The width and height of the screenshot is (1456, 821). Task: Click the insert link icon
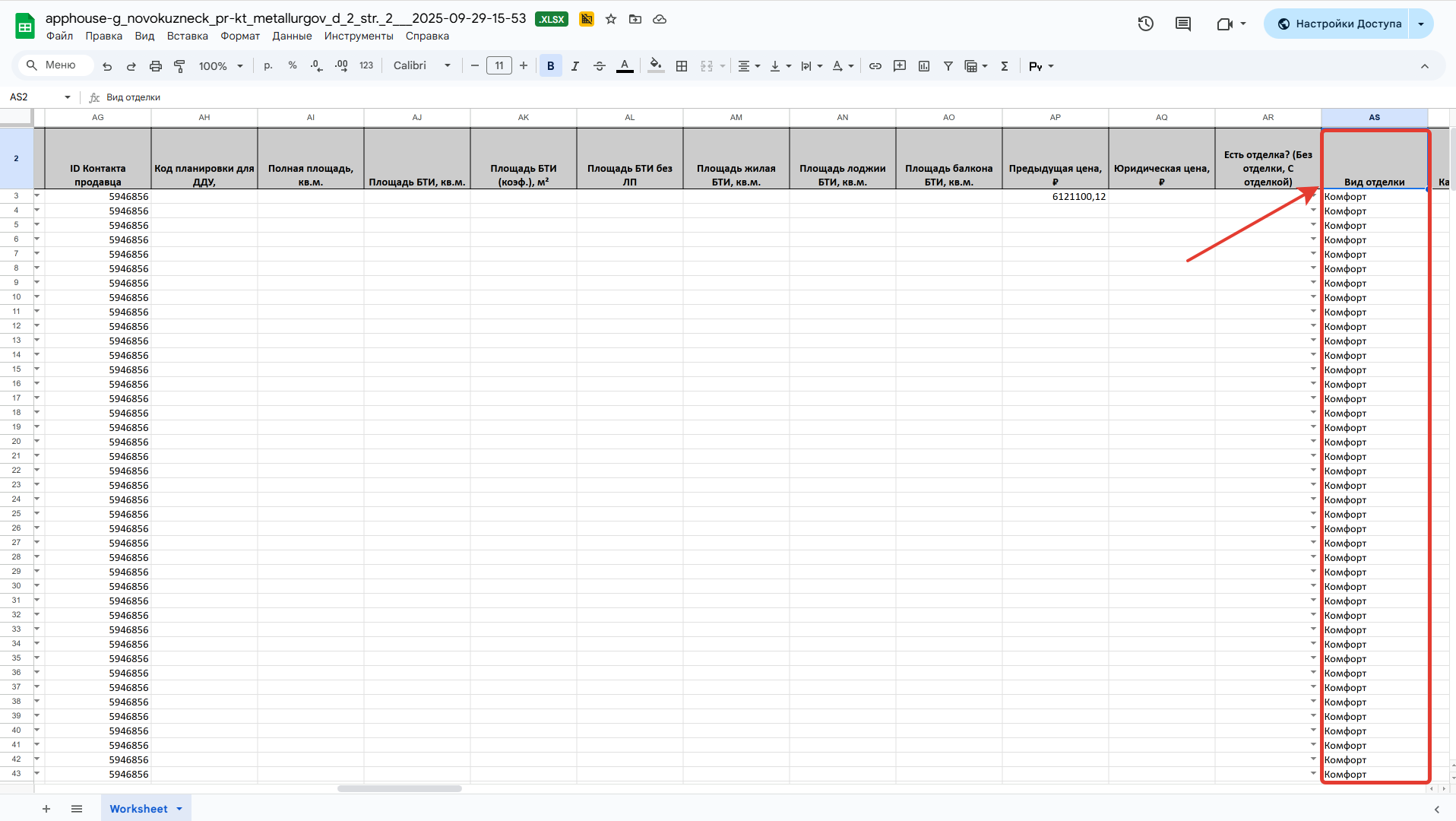[875, 66]
